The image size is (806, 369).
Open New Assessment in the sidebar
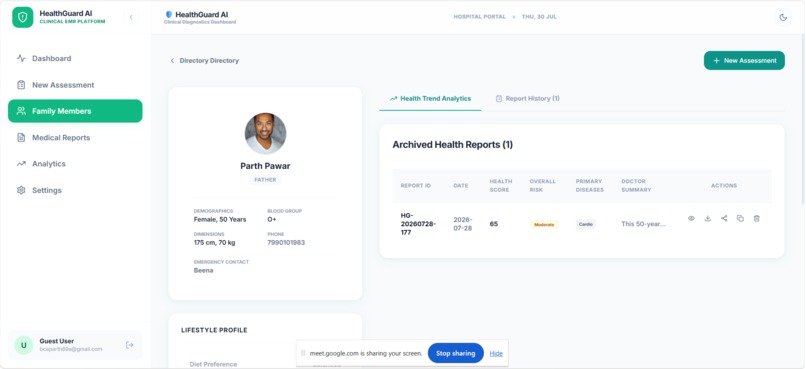coord(75,85)
